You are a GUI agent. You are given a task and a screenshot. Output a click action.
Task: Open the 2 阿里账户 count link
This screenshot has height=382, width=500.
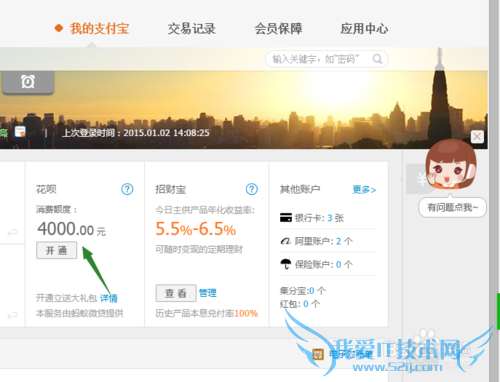pos(338,241)
